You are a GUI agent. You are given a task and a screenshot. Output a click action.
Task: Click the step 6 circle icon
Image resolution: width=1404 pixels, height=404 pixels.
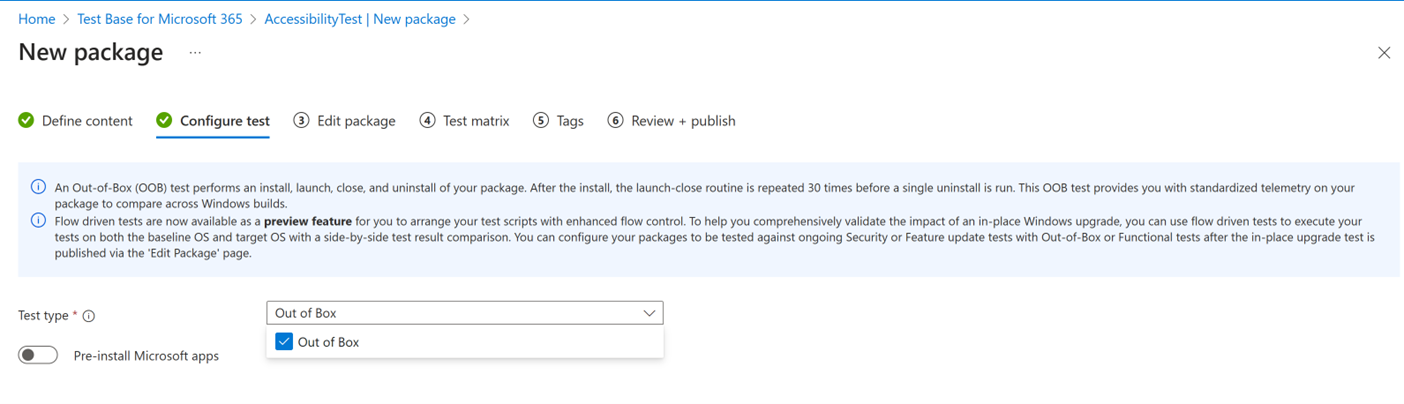coord(615,121)
